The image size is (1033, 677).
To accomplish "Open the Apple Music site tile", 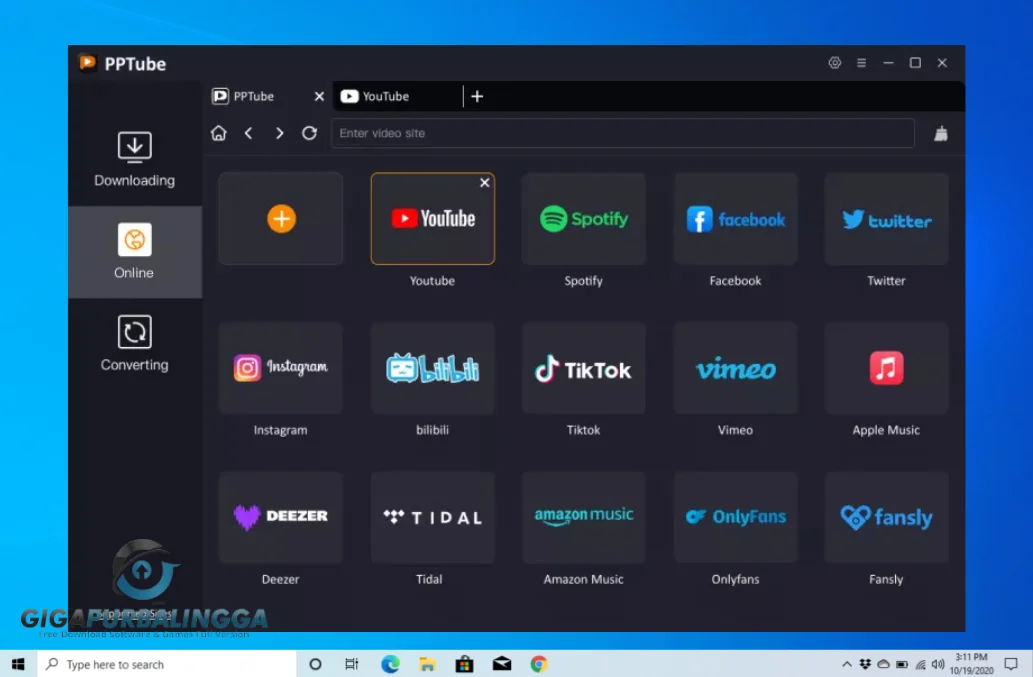I will coord(886,368).
